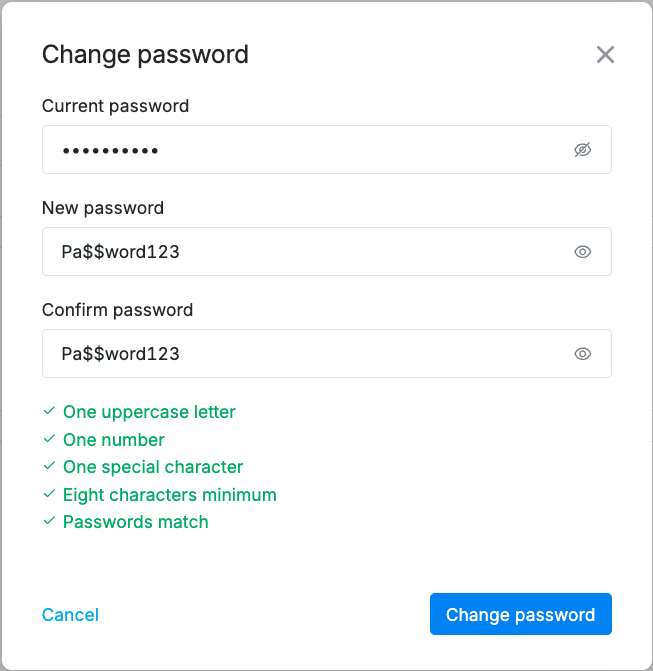Click the Change password dialog title
653x671 pixels.
(x=145, y=54)
